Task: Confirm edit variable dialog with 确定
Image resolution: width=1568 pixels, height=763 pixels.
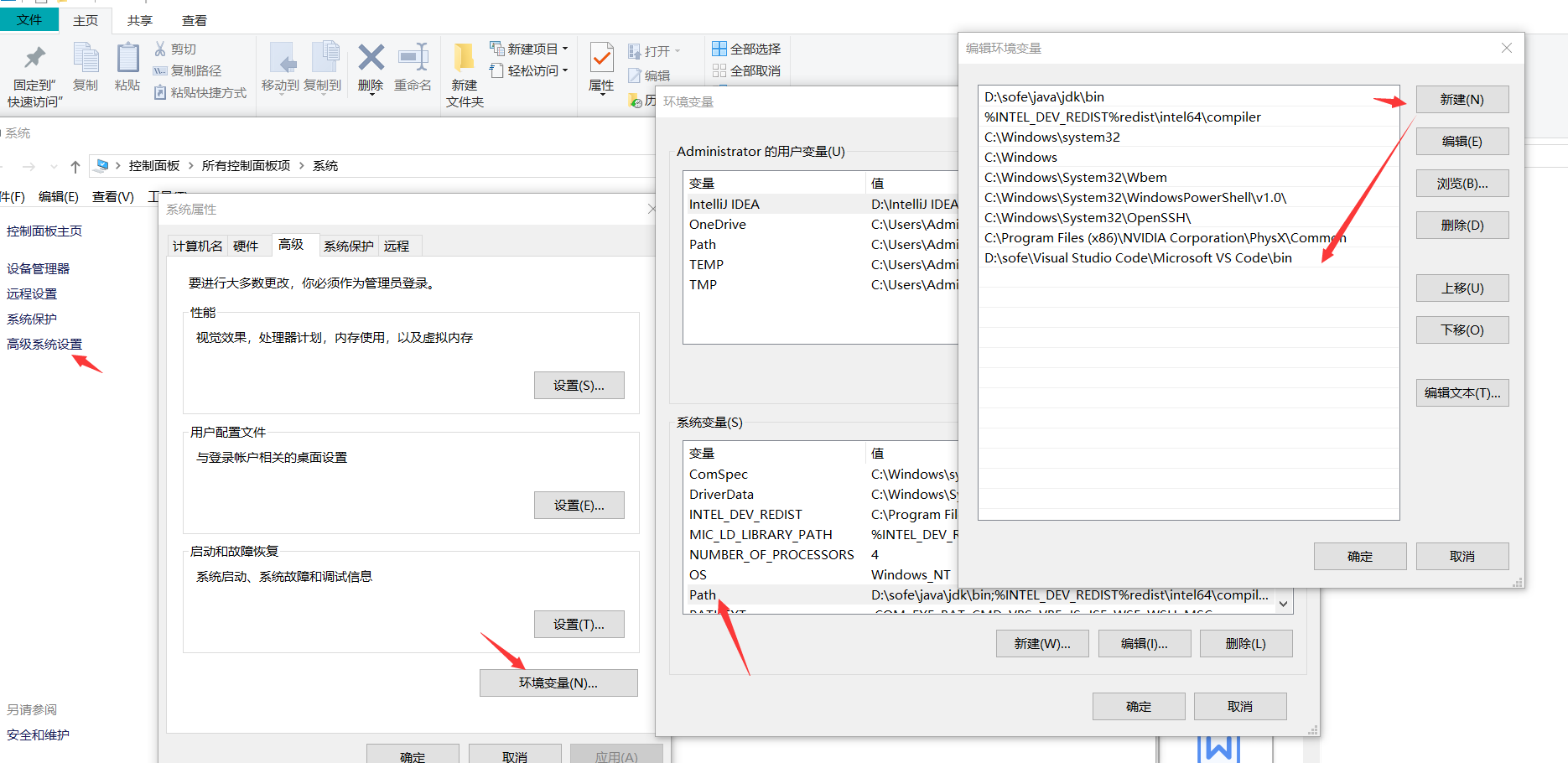Action: [x=1360, y=557]
